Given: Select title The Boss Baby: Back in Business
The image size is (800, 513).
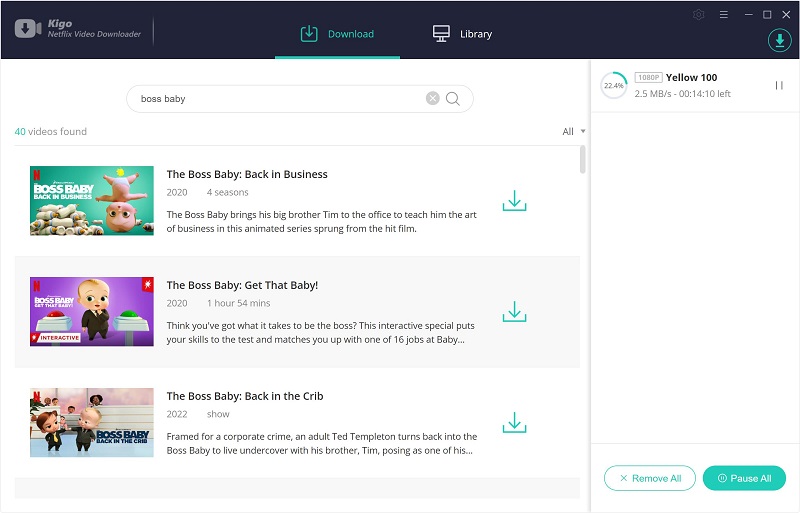Looking at the screenshot, I should (247, 174).
